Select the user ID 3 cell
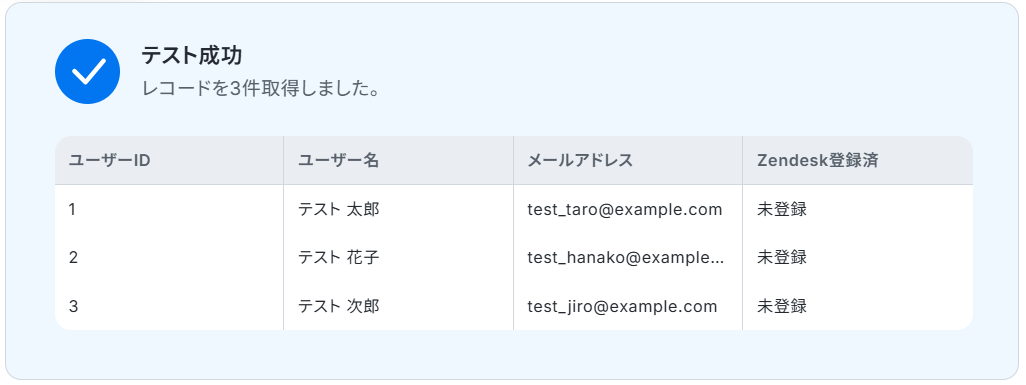Image resolution: width=1026 pixels, height=385 pixels. pos(169,306)
